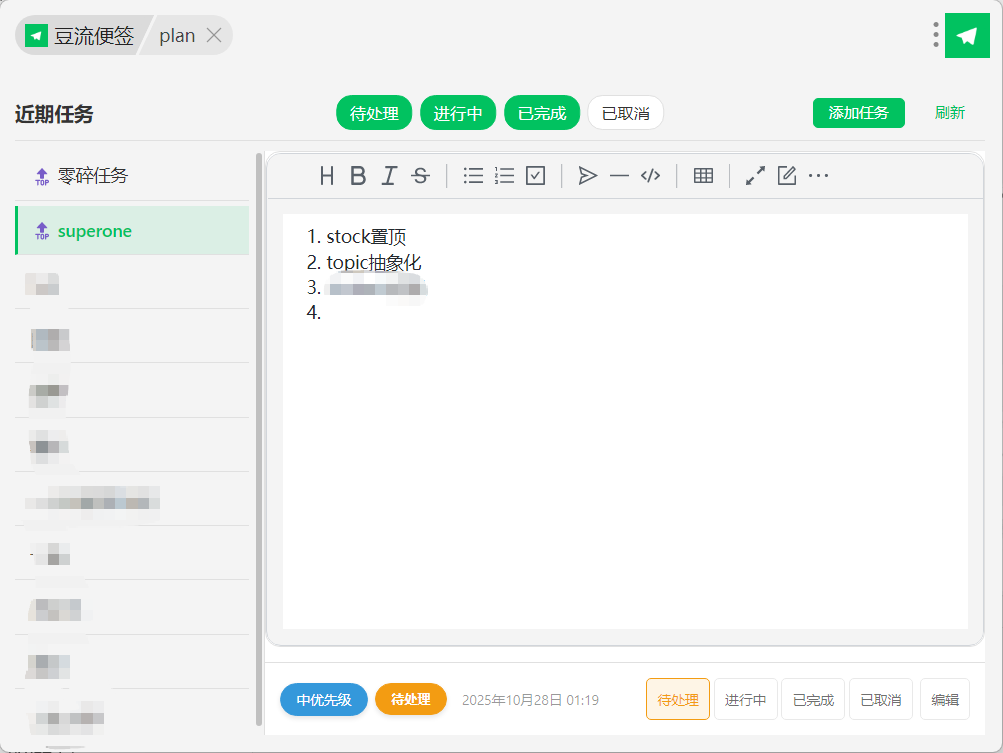Viewport: 1003px width, 753px height.
Task: Toggle the 进行中 filter at the top
Action: [x=457, y=113]
